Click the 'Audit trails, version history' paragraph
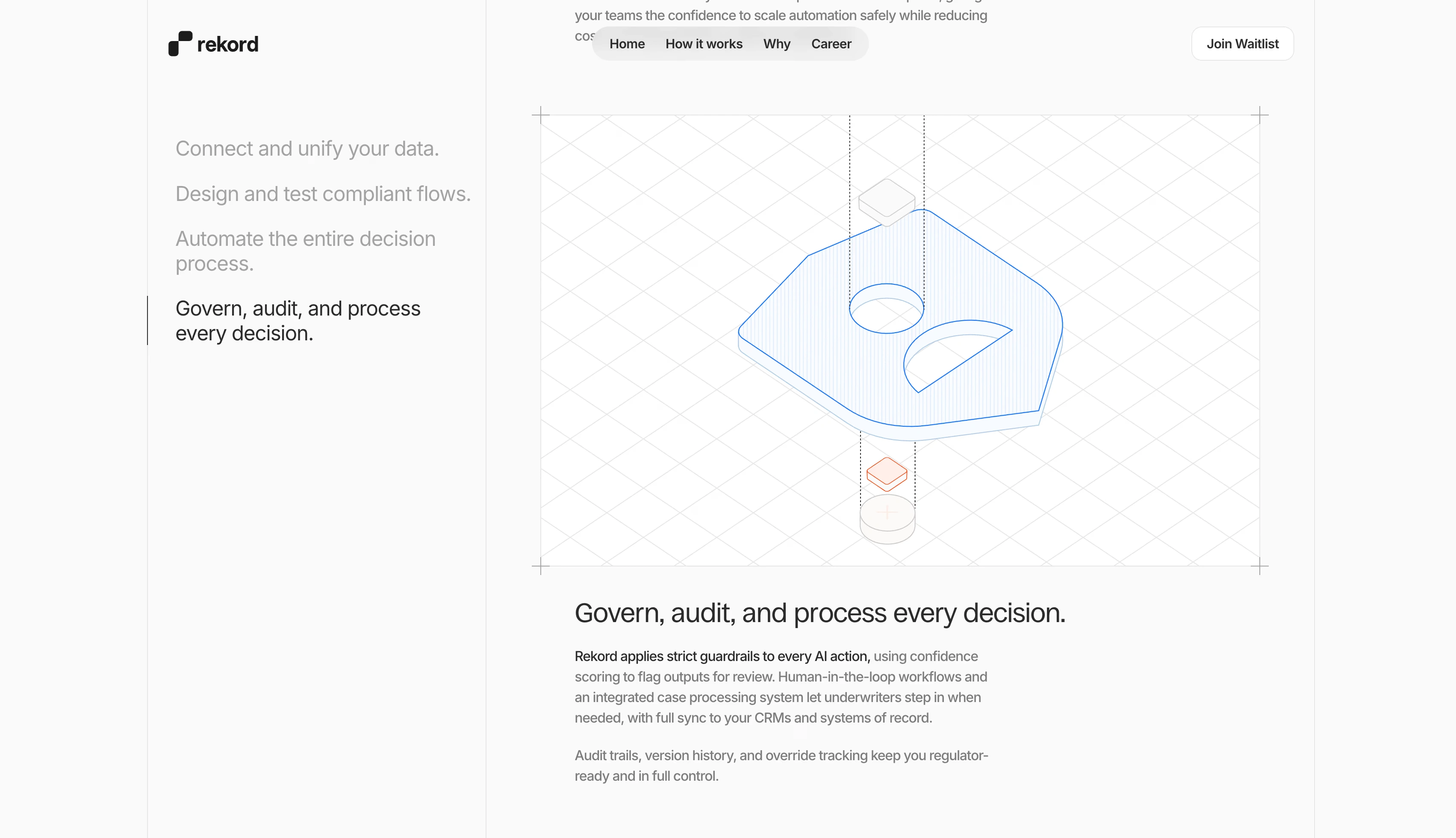 point(781,765)
